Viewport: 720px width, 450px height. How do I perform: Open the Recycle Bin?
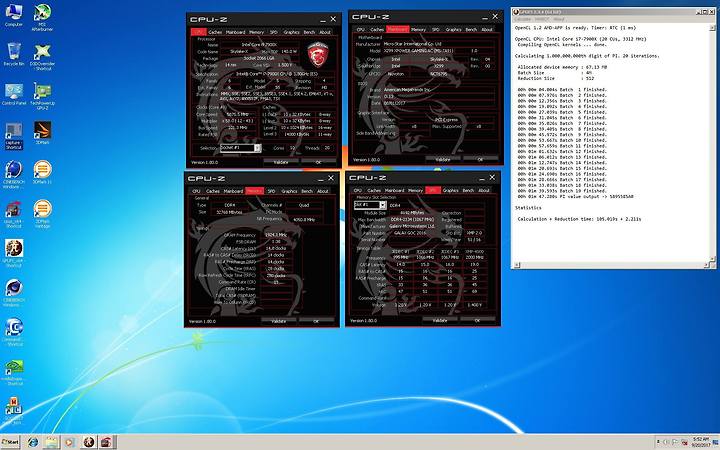click(14, 54)
